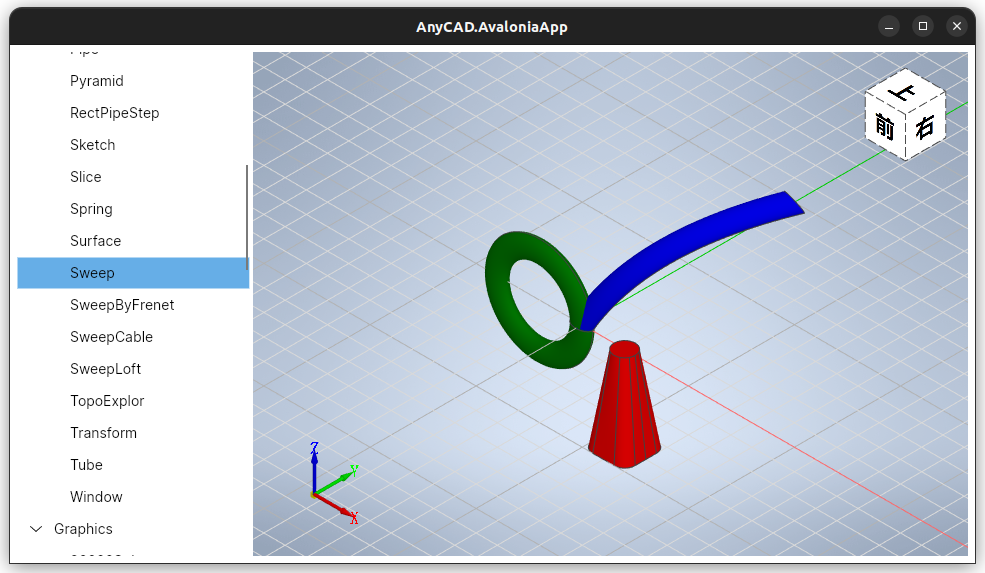
Task: Select the highlighted Sweep item
Action: (x=133, y=273)
